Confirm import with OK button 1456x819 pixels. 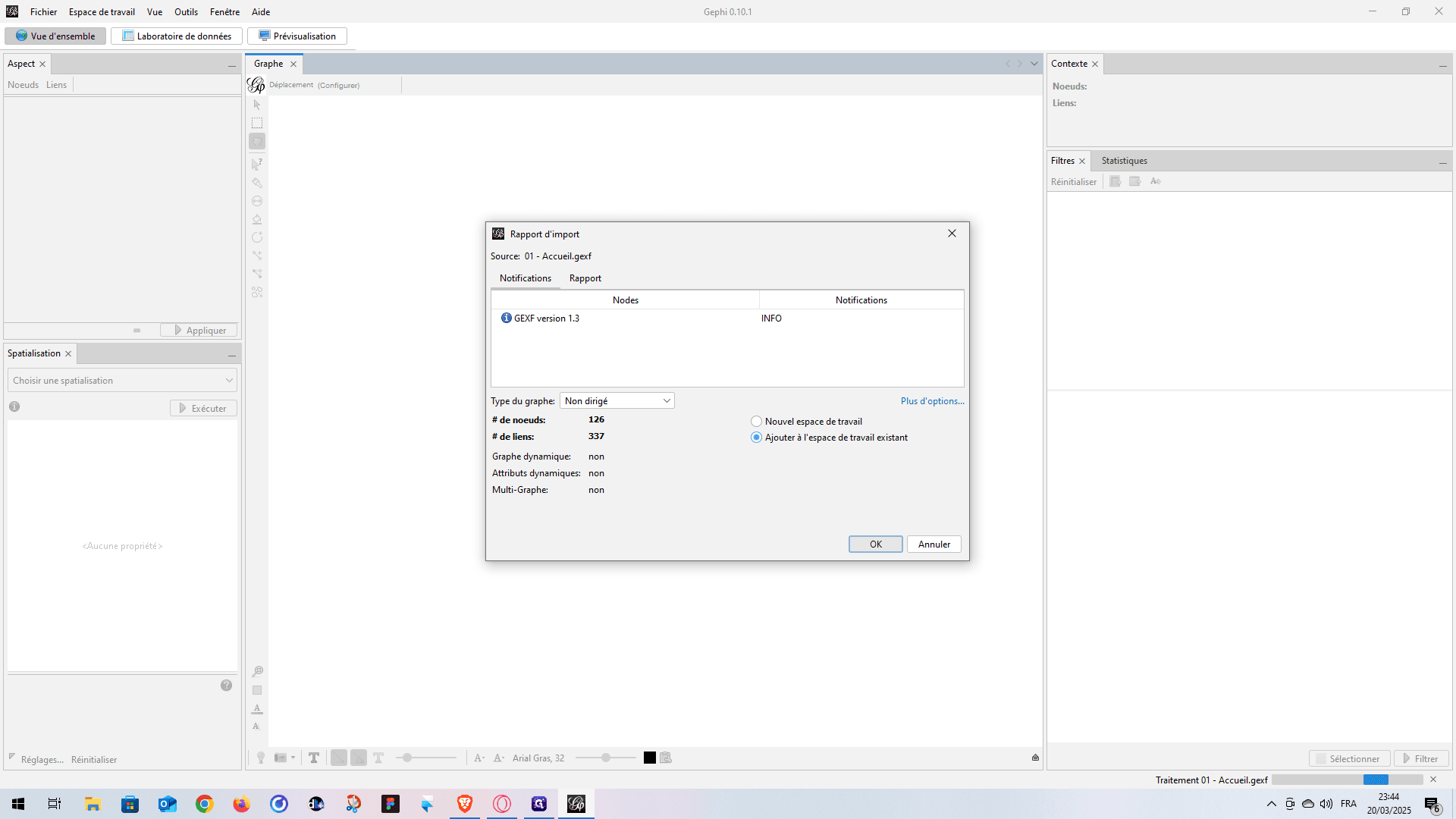(876, 544)
